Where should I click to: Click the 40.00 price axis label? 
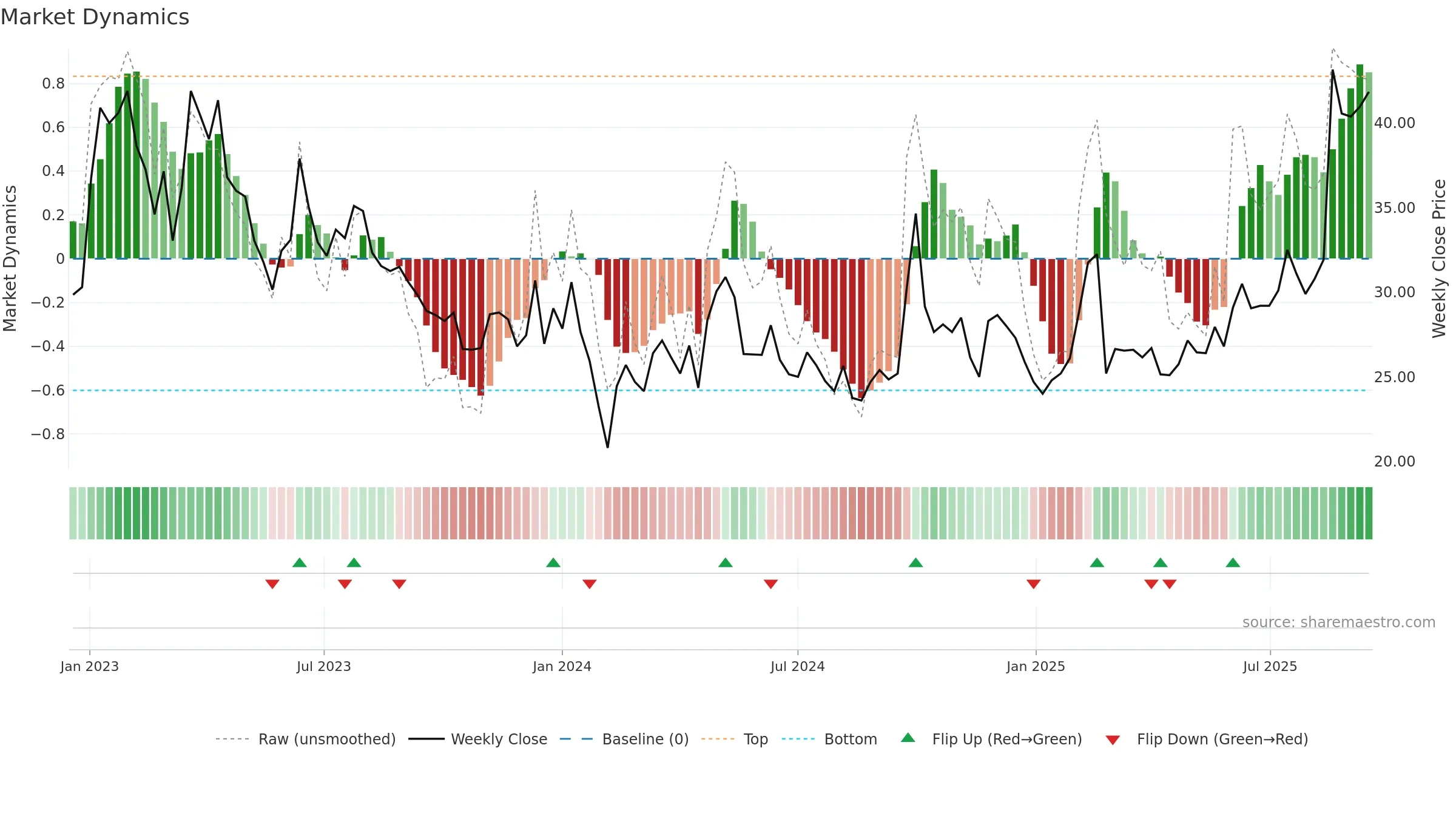pos(1395,123)
